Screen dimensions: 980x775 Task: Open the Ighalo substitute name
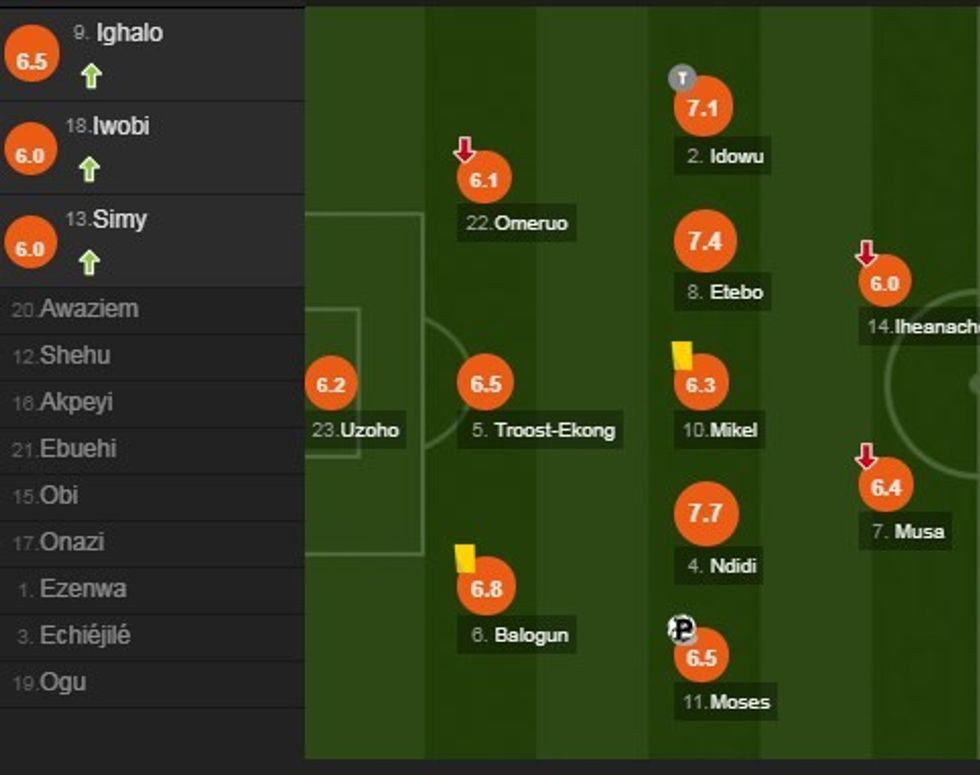pyautogui.click(x=129, y=33)
